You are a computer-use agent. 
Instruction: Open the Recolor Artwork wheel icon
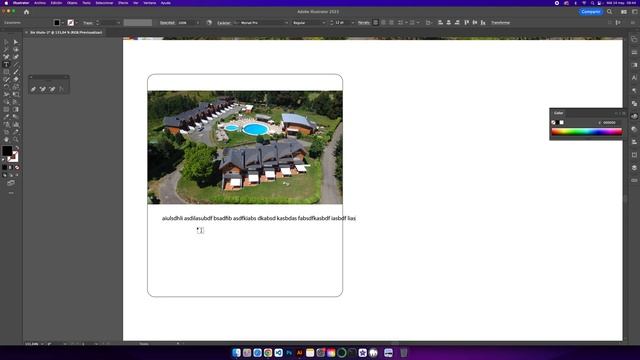209,22
